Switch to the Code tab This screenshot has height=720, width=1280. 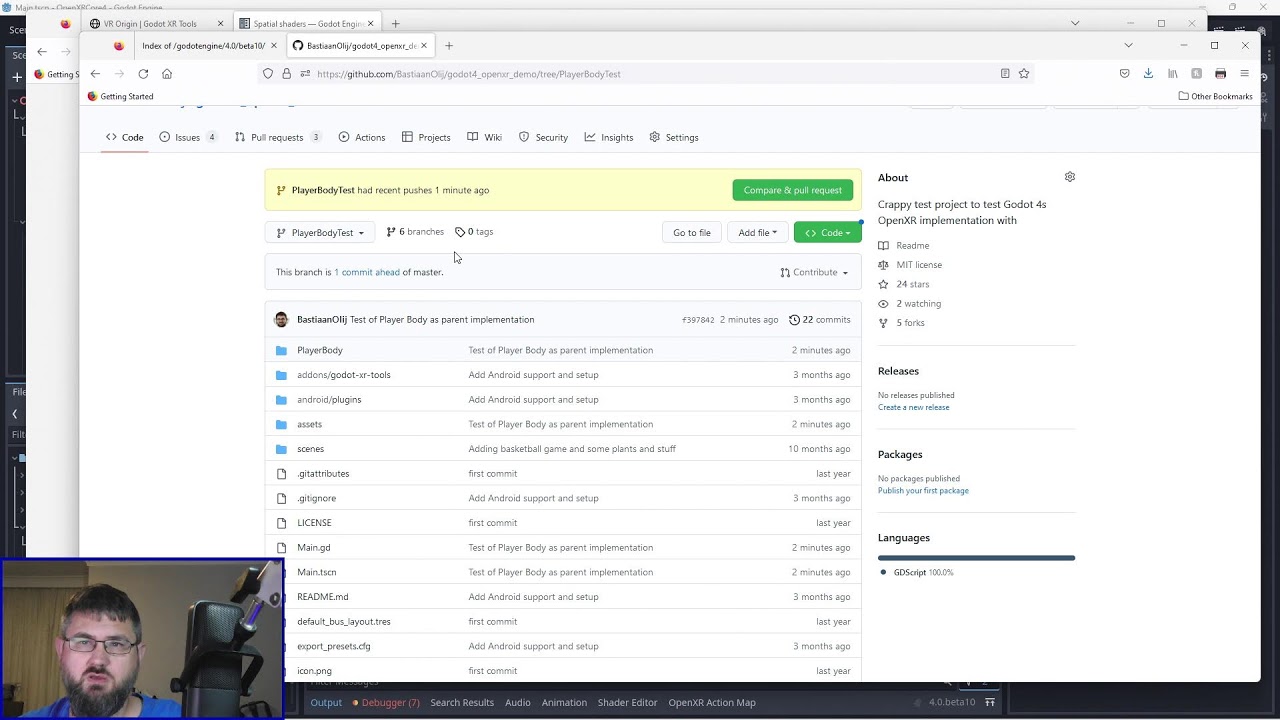[125, 137]
